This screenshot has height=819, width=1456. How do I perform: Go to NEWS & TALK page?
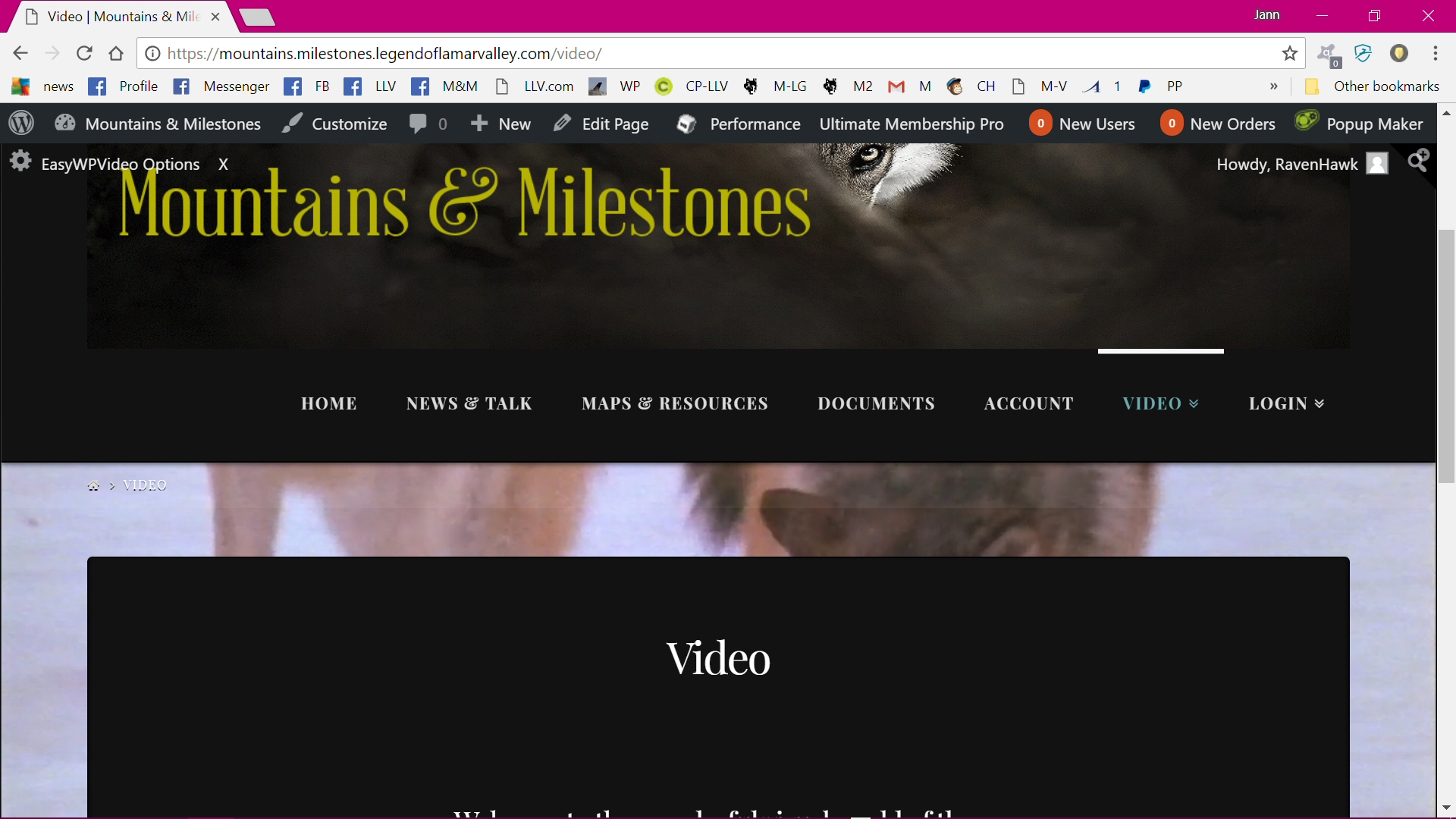click(x=469, y=403)
